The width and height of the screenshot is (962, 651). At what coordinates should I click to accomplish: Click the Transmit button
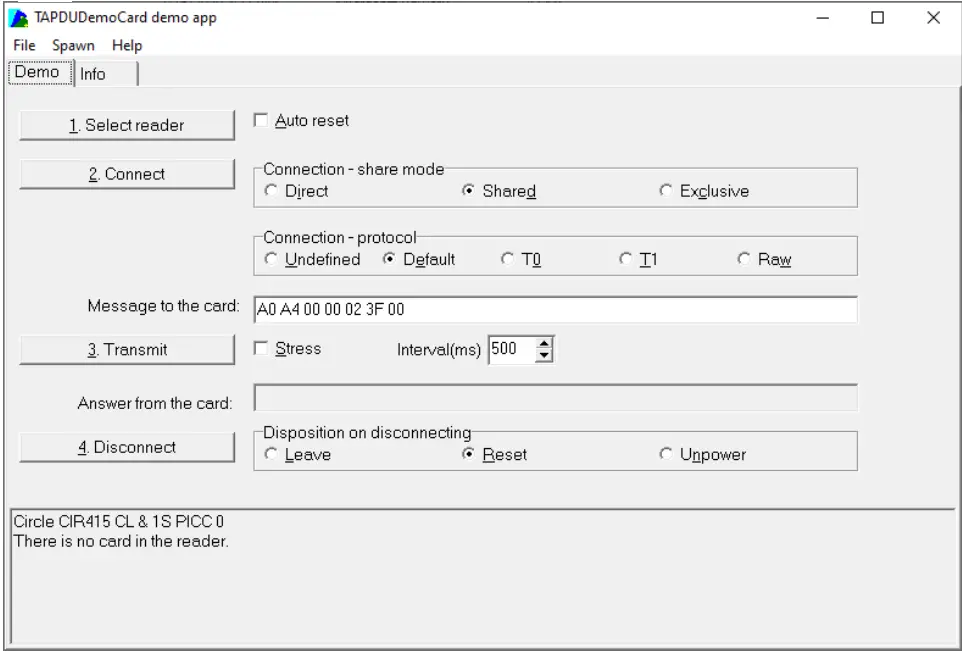[x=127, y=350]
